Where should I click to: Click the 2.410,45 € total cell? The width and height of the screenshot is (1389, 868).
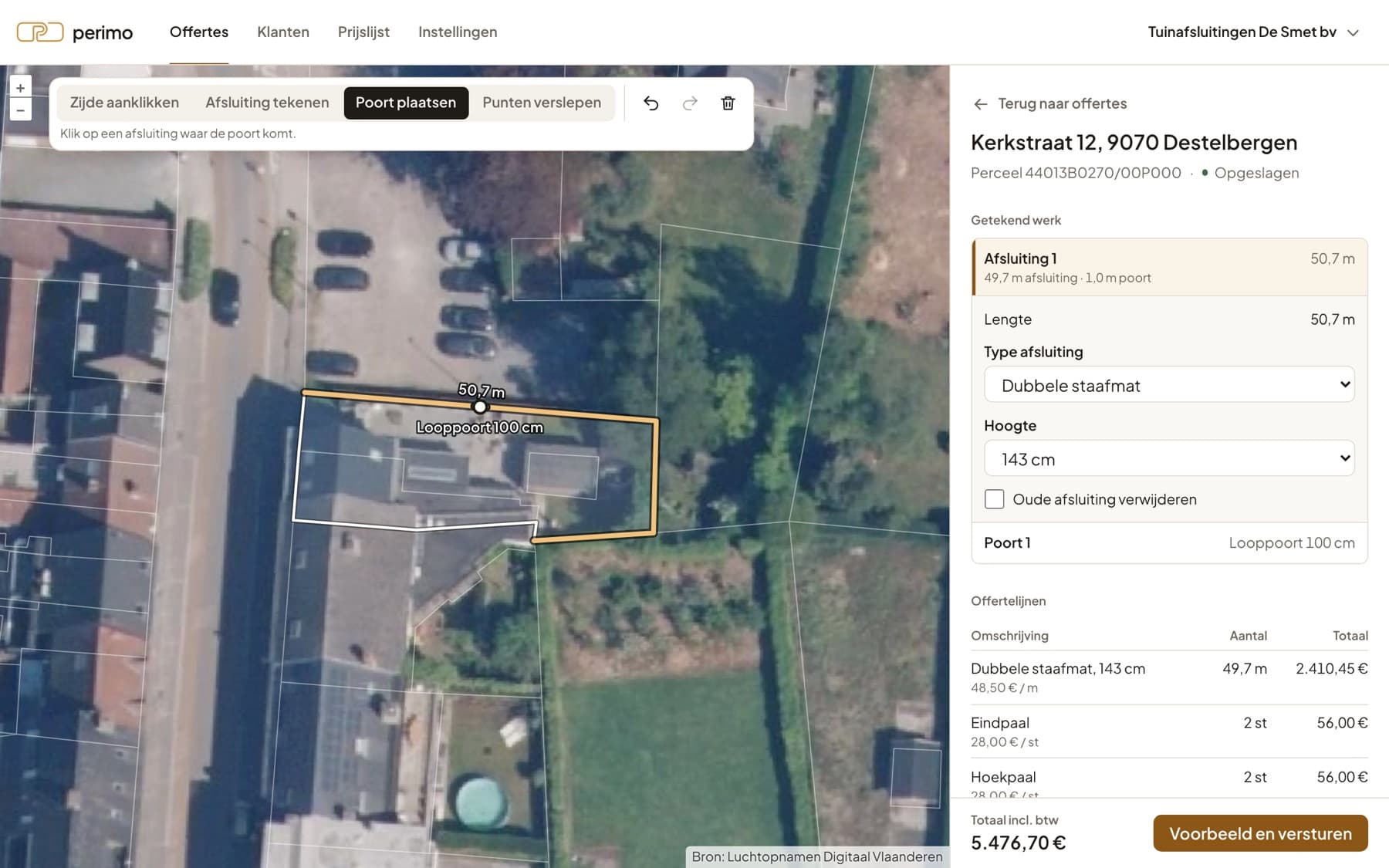coord(1331,669)
